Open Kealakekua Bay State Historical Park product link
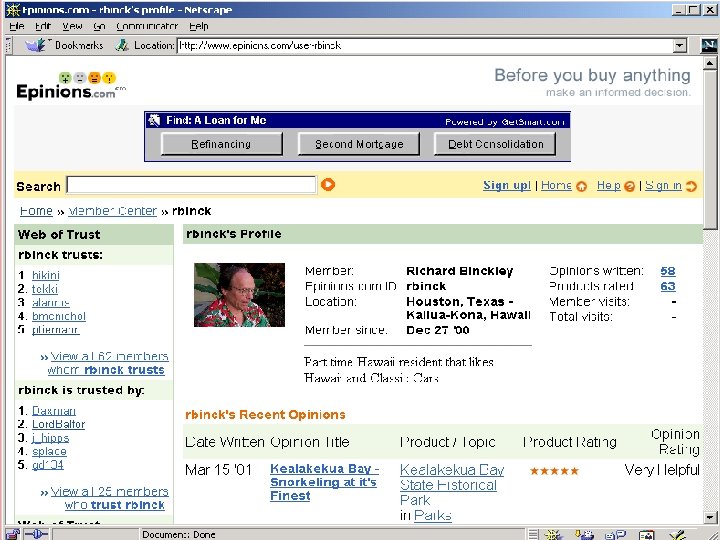Viewport: 720px width, 540px height. [x=452, y=485]
